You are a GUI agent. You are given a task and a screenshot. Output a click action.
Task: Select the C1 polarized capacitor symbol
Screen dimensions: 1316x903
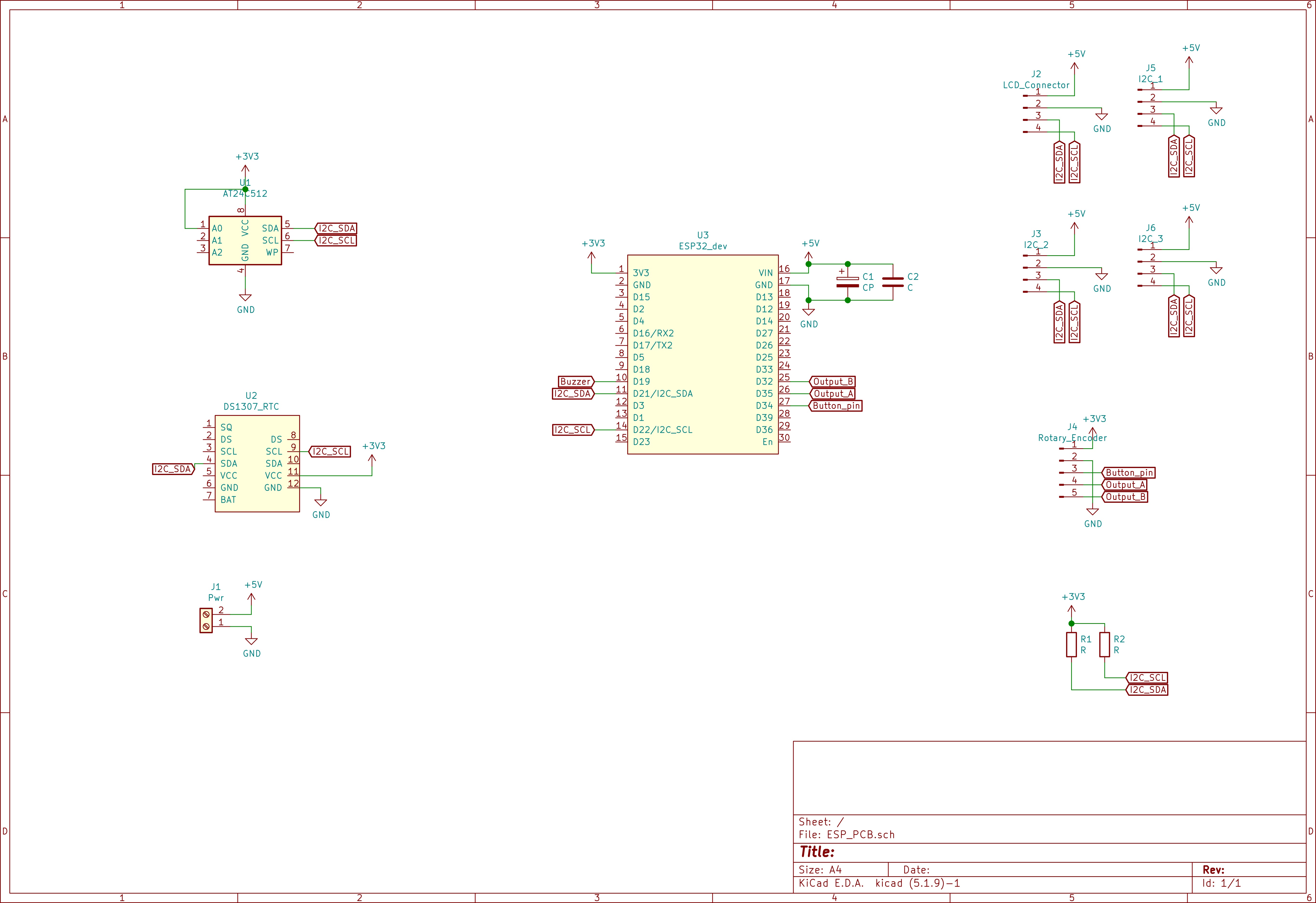pos(848,282)
